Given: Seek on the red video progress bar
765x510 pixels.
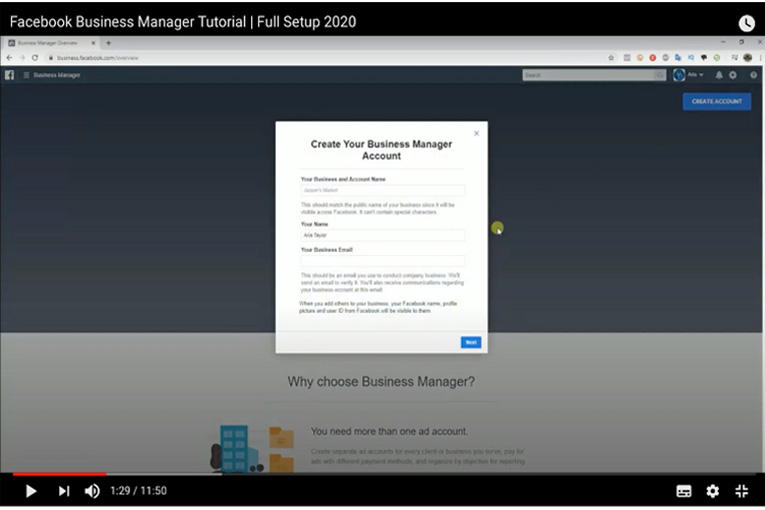Looking at the screenshot, I should point(60,474).
